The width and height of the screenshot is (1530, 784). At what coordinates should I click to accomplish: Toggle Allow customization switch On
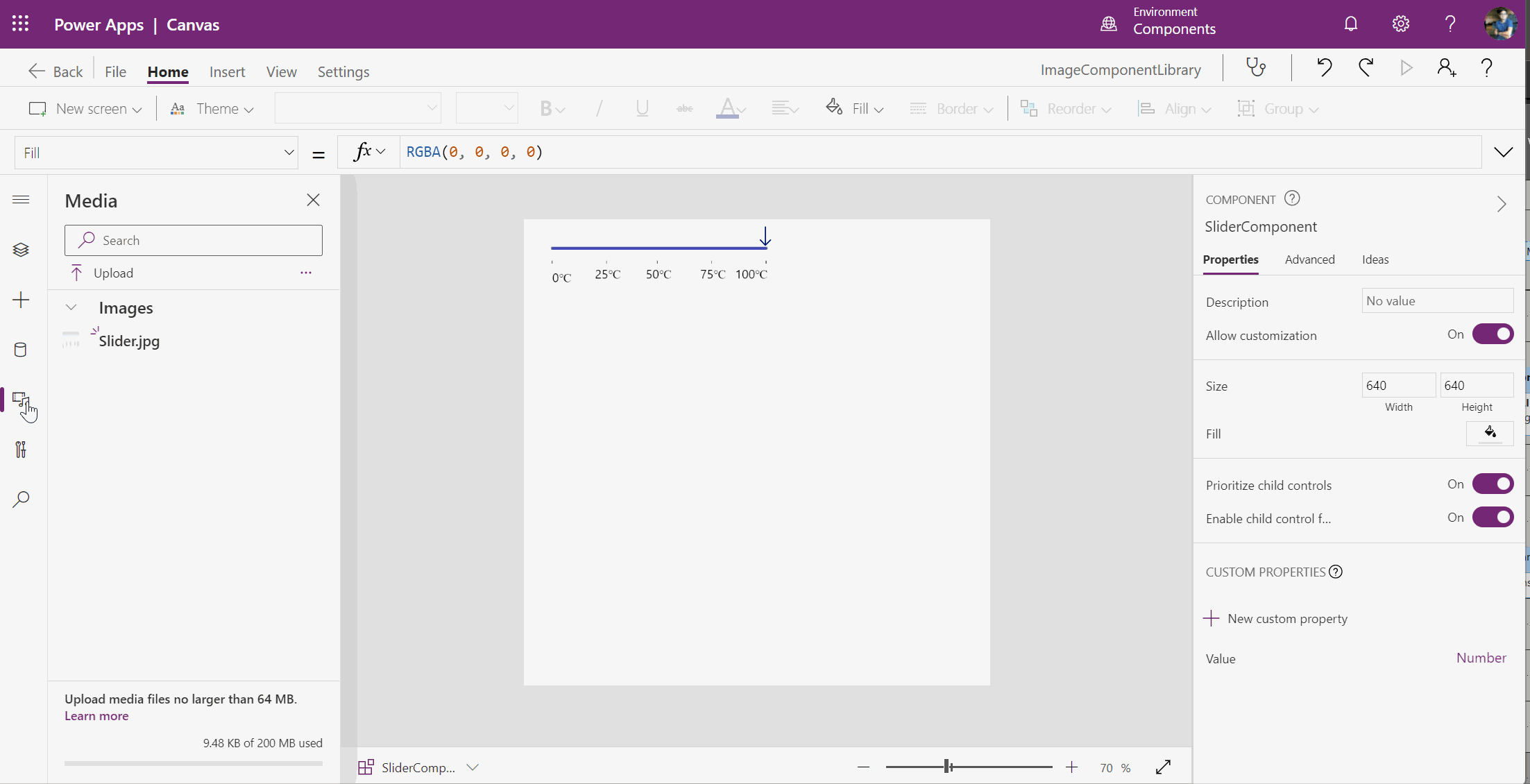[x=1493, y=333]
